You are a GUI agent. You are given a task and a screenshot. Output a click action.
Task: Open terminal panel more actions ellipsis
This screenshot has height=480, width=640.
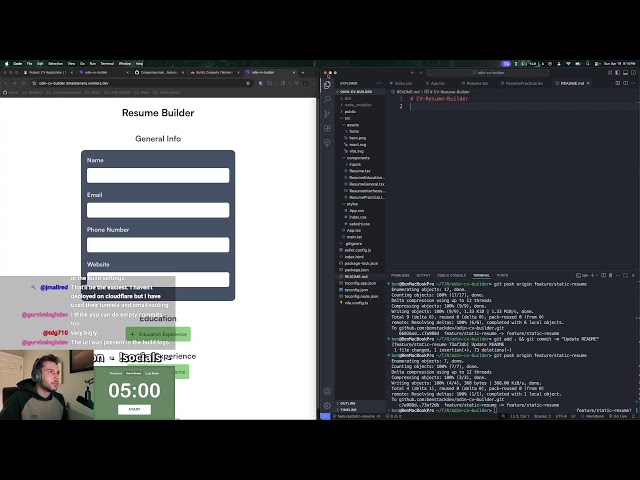point(618,276)
